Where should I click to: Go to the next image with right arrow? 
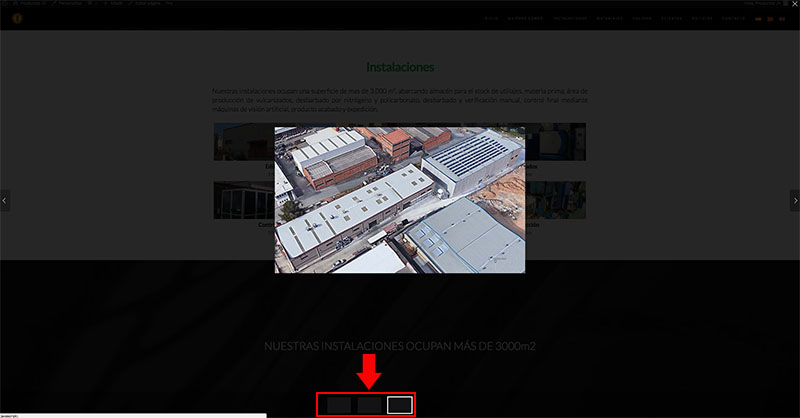pyautogui.click(x=795, y=200)
